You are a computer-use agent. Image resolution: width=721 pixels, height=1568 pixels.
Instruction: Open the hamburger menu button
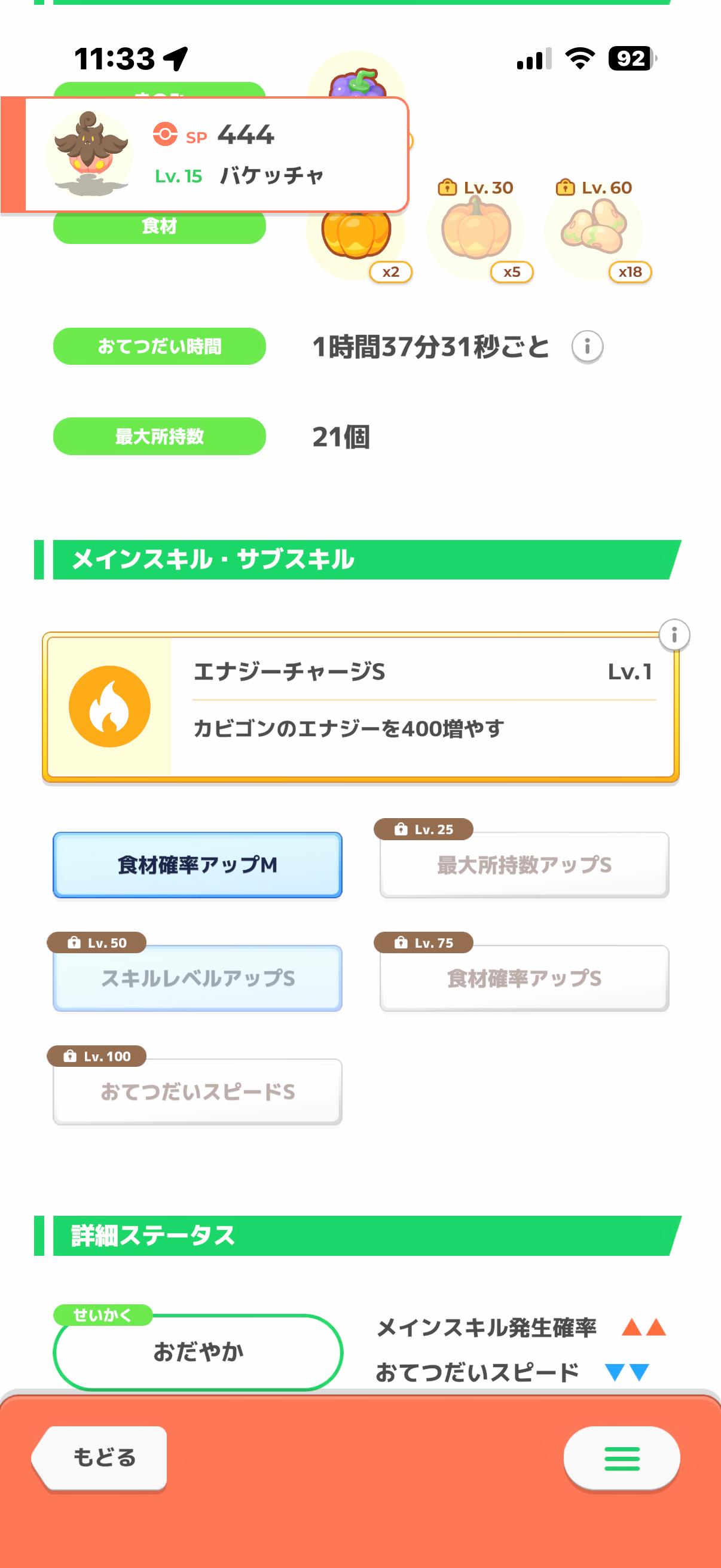click(621, 1458)
